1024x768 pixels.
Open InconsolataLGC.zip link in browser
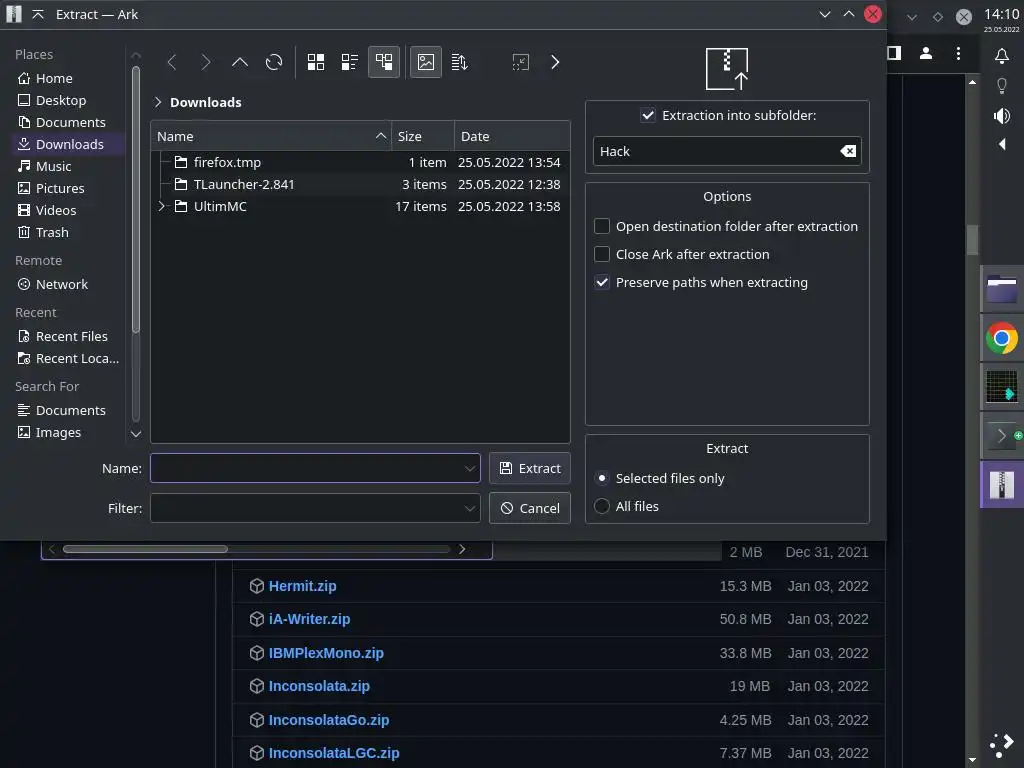click(x=334, y=754)
